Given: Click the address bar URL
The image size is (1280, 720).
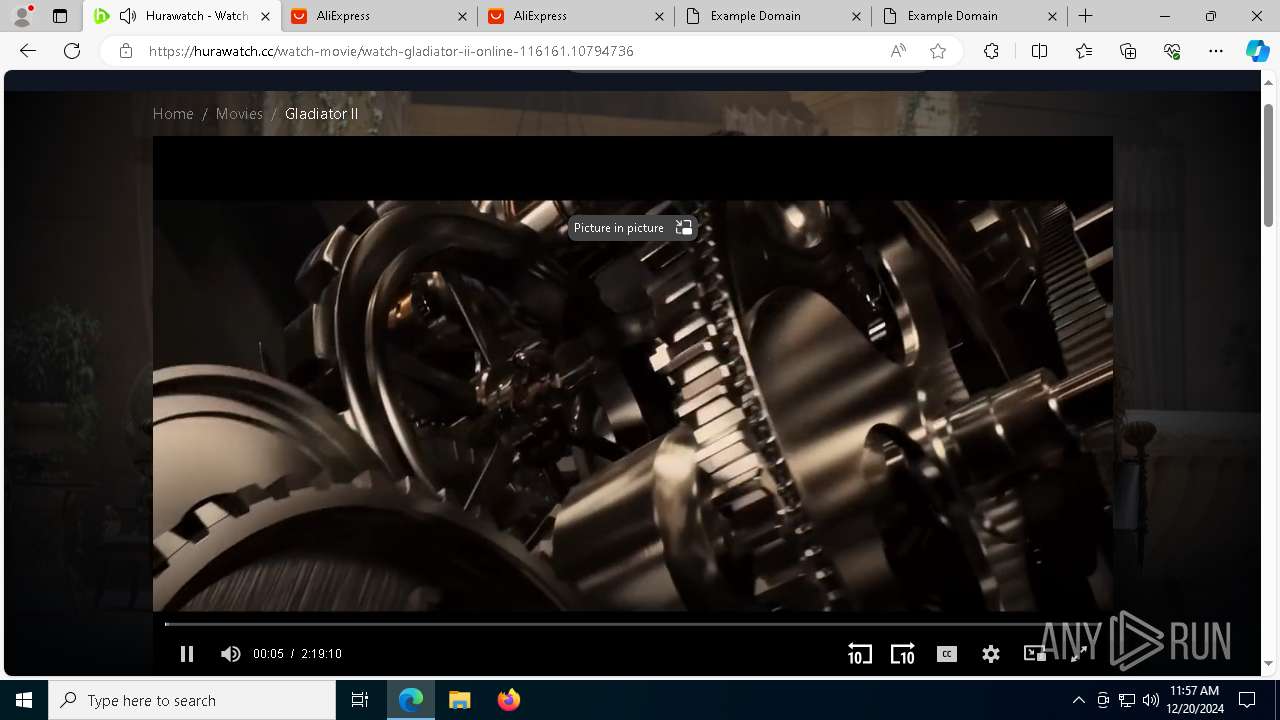Looking at the screenshot, I should pyautogui.click(x=391, y=51).
